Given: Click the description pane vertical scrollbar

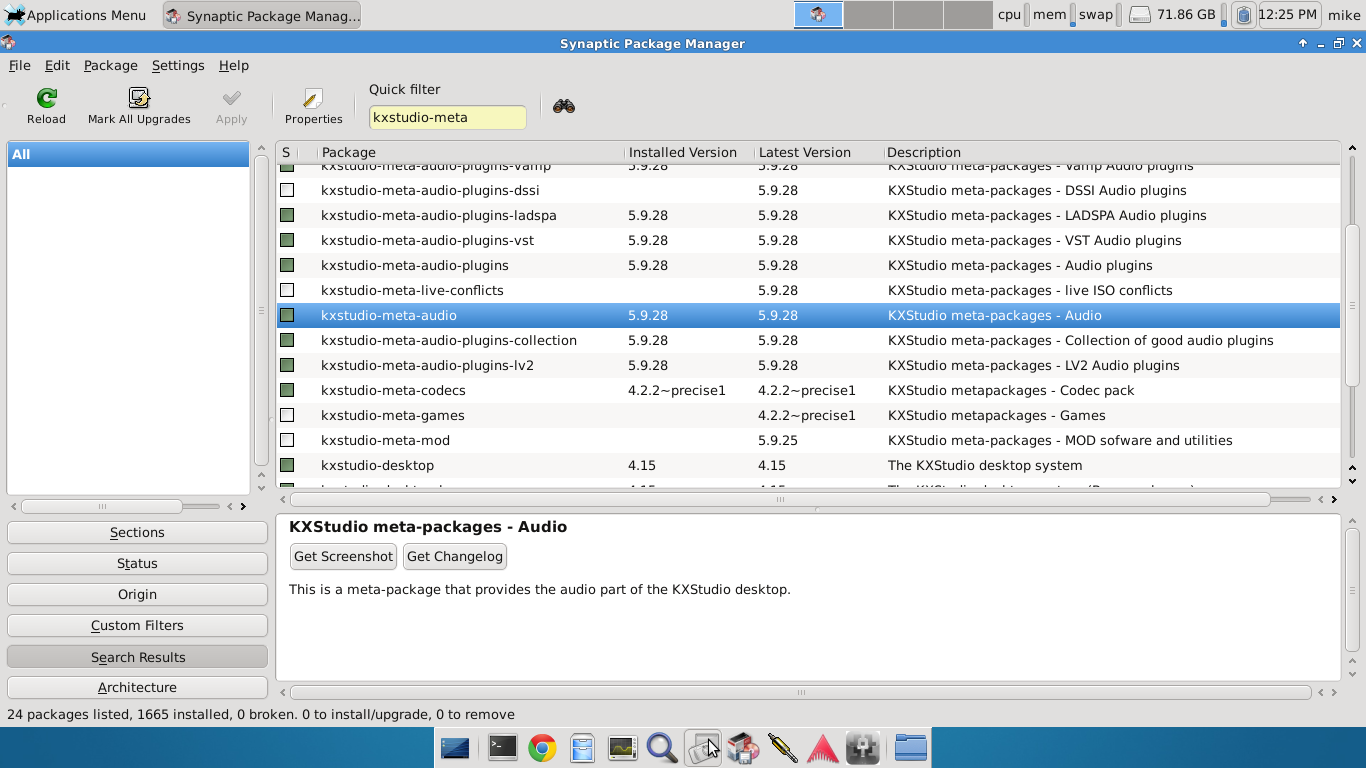Looking at the screenshot, I should point(1352,588).
